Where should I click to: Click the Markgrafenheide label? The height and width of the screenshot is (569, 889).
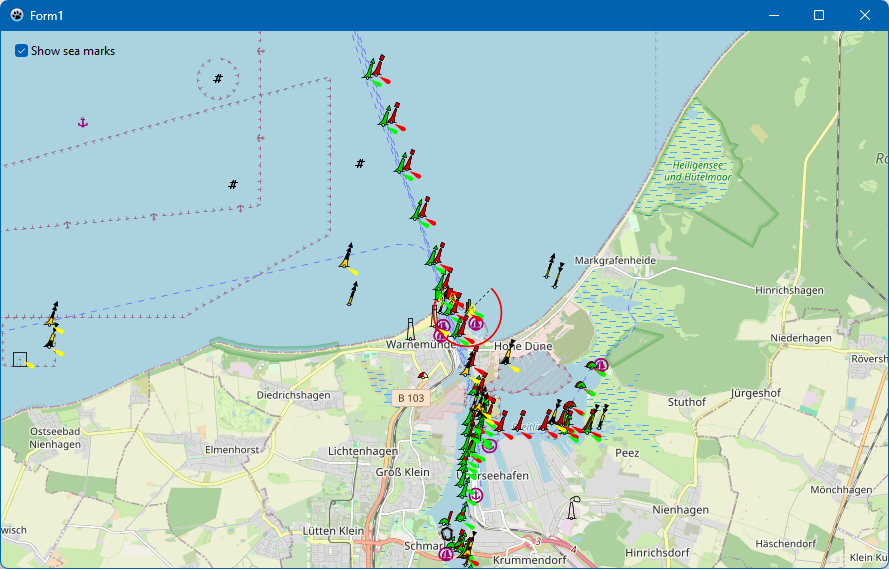(x=615, y=261)
